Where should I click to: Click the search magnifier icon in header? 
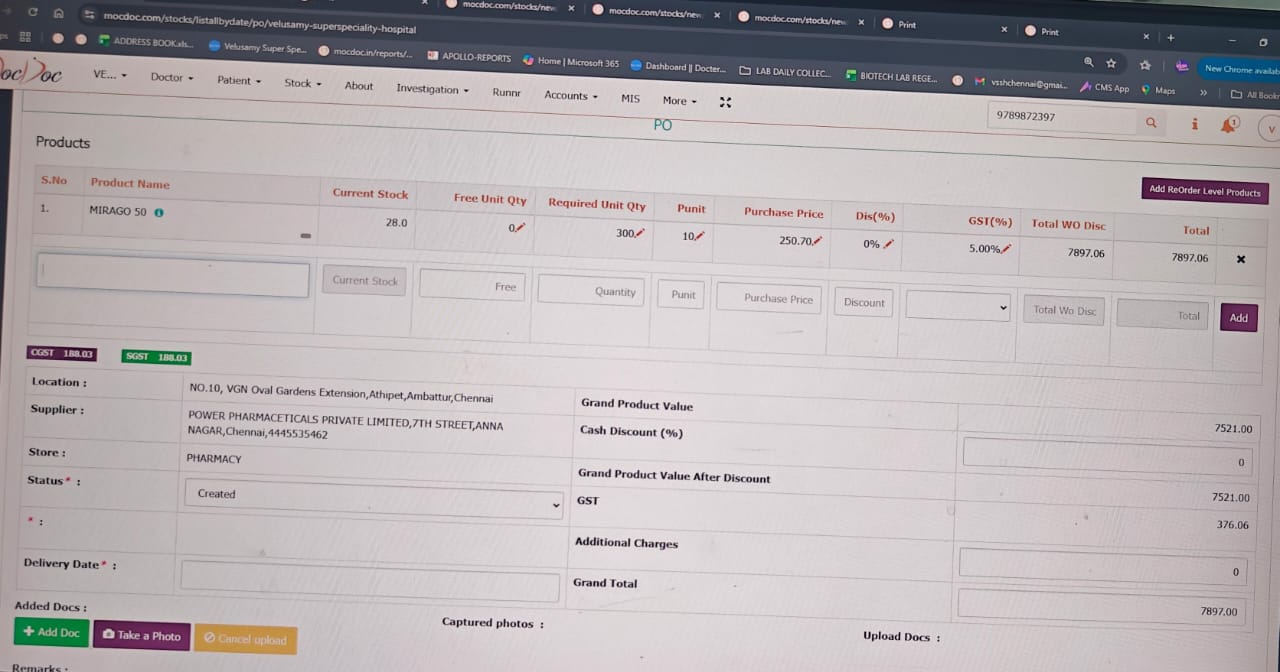pyautogui.click(x=1151, y=122)
